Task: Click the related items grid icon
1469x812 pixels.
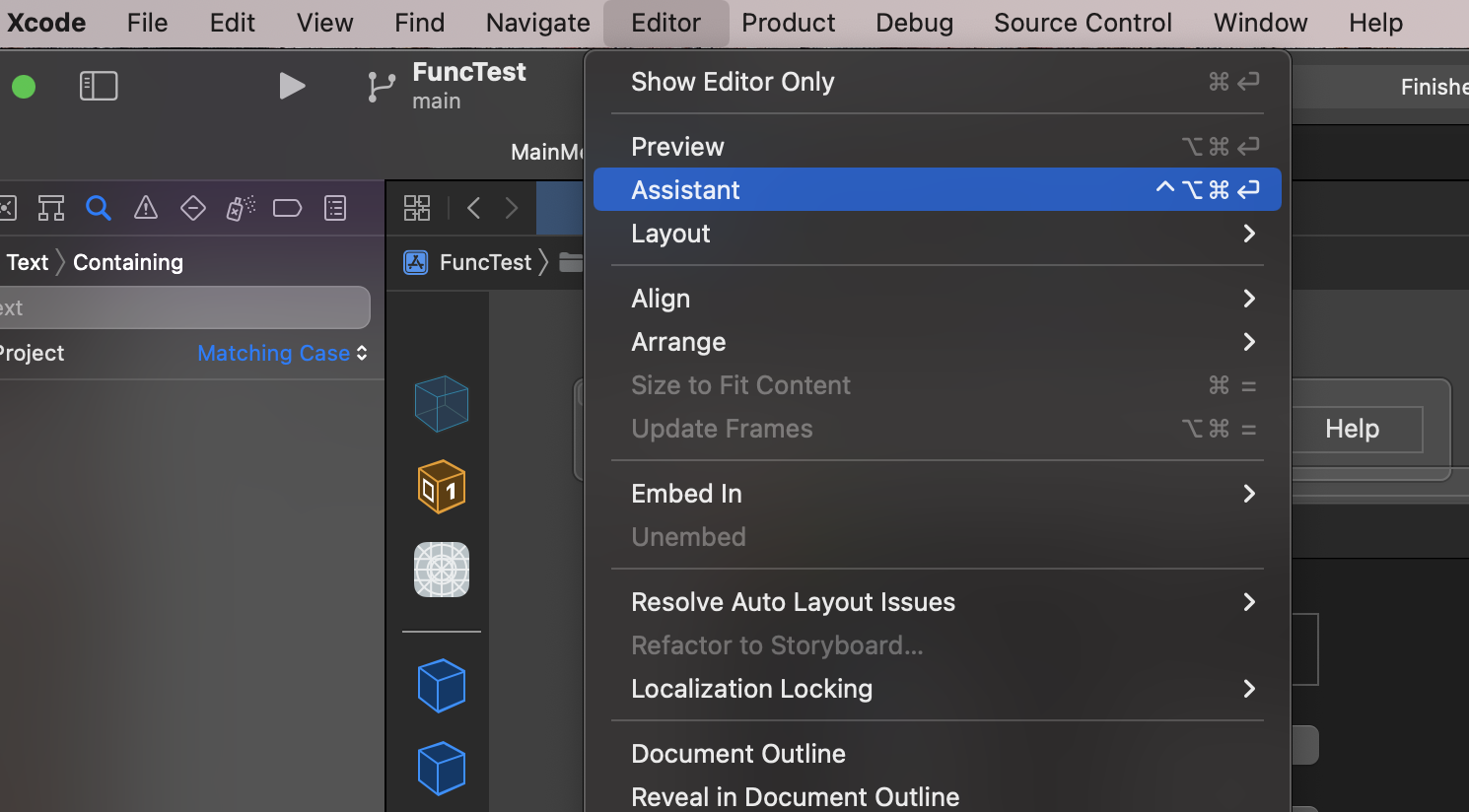Action: pyautogui.click(x=417, y=208)
